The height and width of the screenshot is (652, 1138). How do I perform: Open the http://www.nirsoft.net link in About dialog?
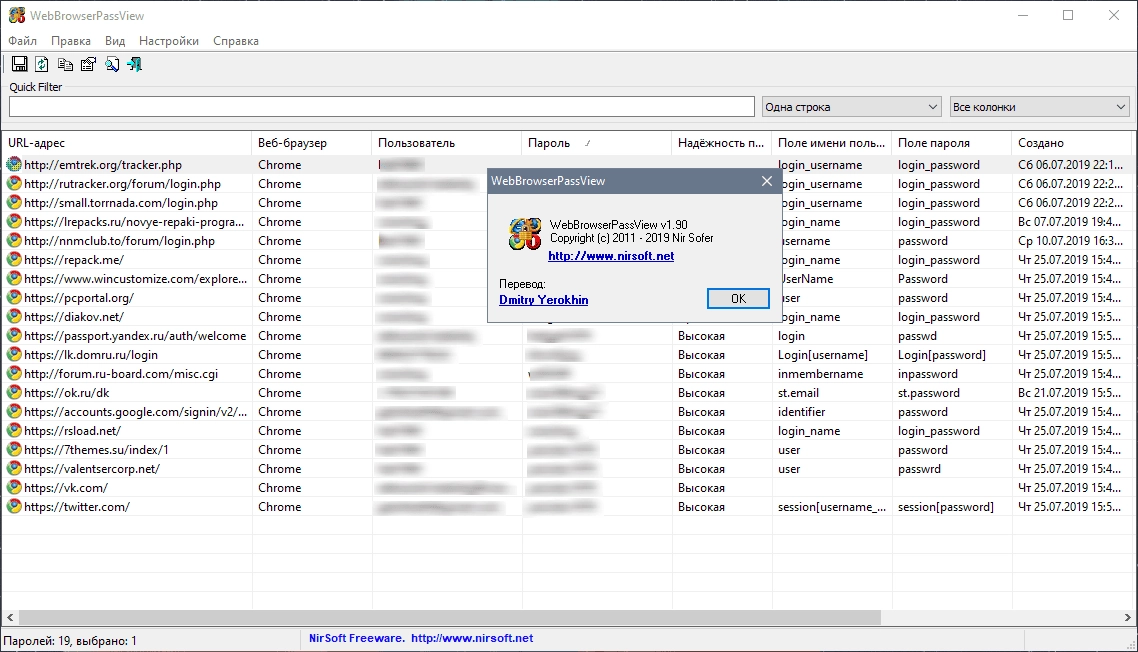(x=611, y=256)
